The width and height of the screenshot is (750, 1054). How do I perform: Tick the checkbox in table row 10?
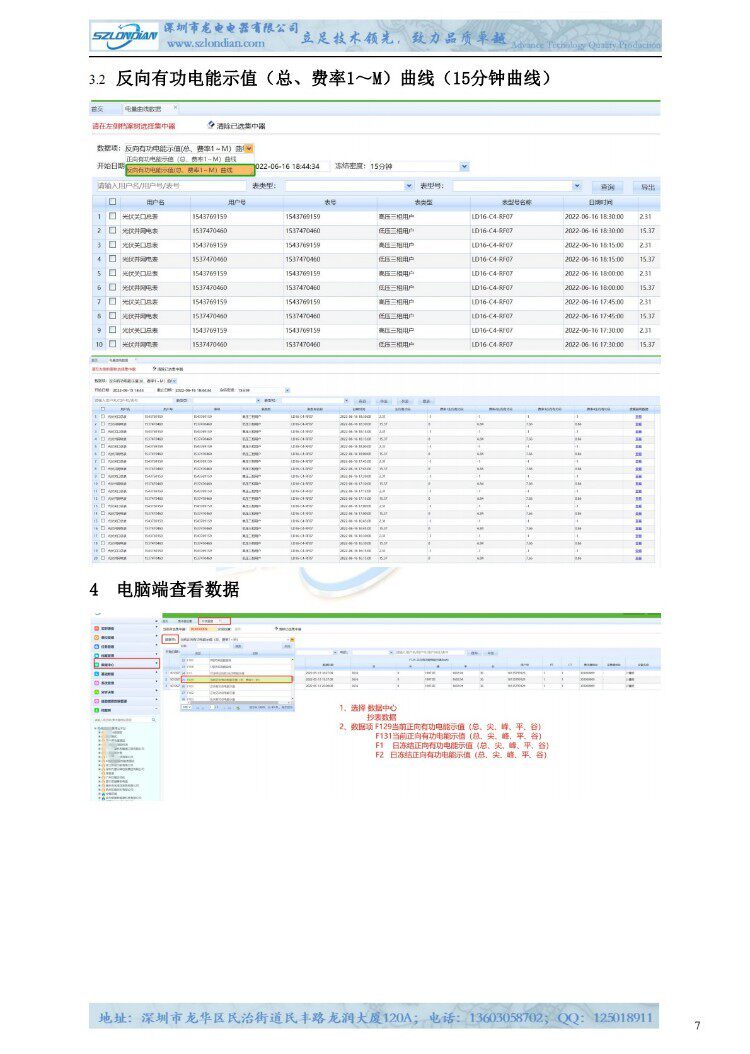point(112,343)
